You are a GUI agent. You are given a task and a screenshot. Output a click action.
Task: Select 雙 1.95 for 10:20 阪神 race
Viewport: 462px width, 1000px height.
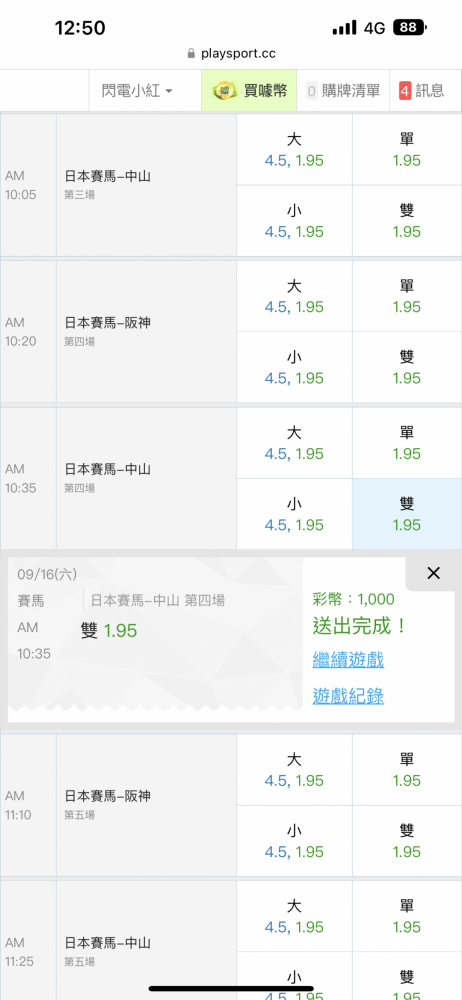click(x=407, y=367)
